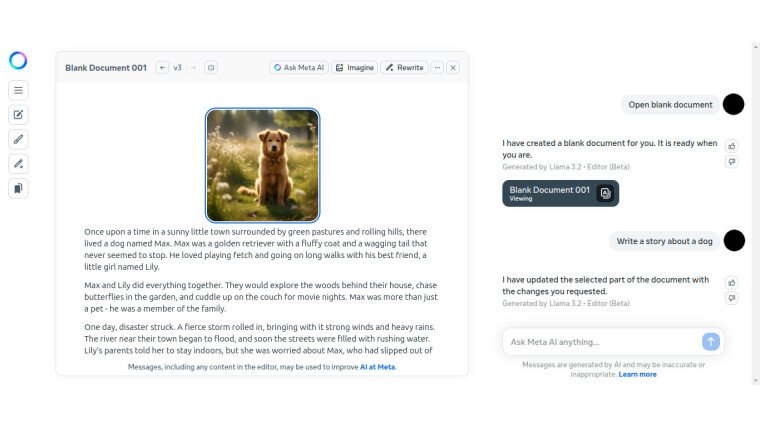Screen dimensions: 760x428
Task: Open version history clock icon
Action: point(211,68)
